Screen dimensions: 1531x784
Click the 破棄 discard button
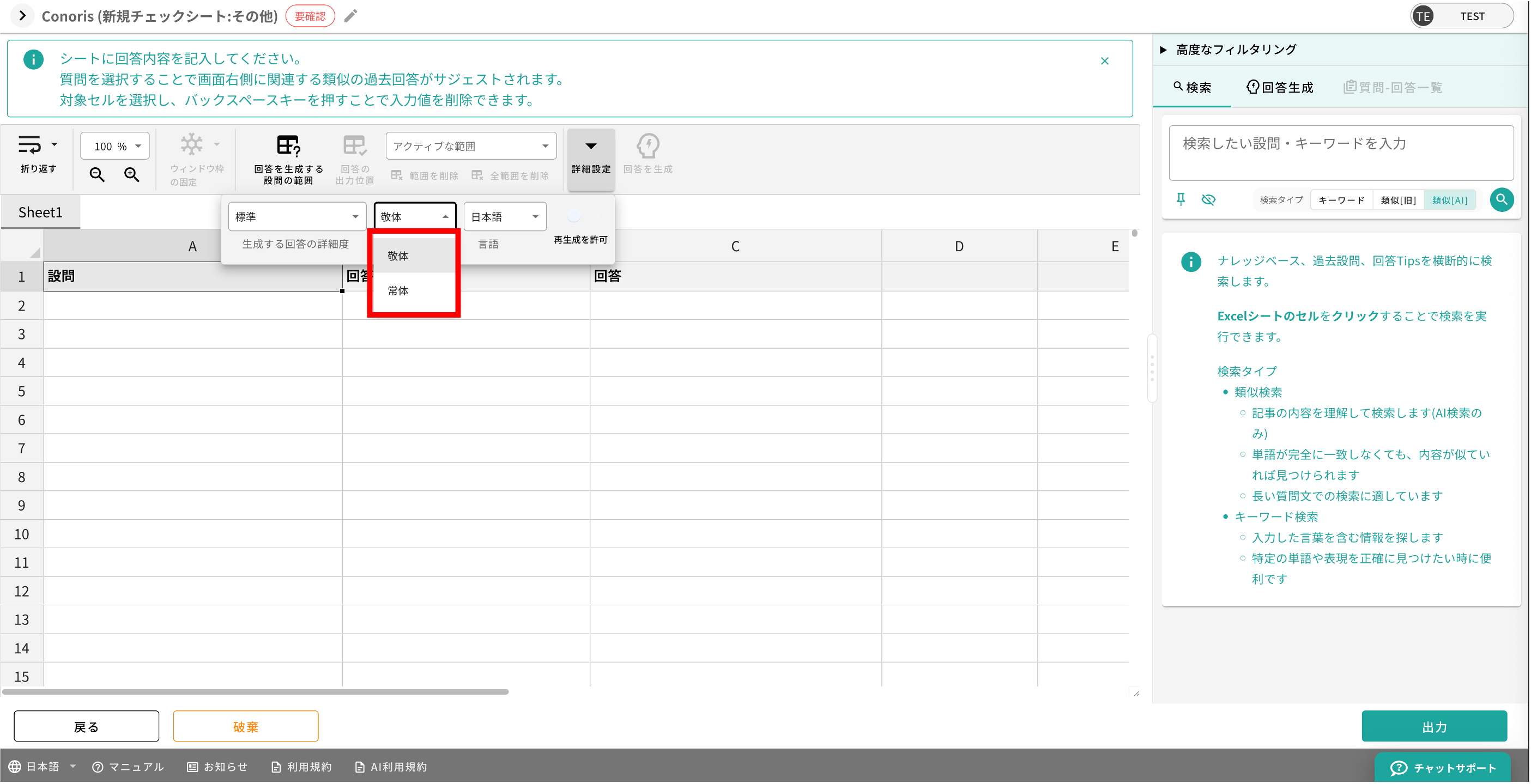click(x=245, y=726)
